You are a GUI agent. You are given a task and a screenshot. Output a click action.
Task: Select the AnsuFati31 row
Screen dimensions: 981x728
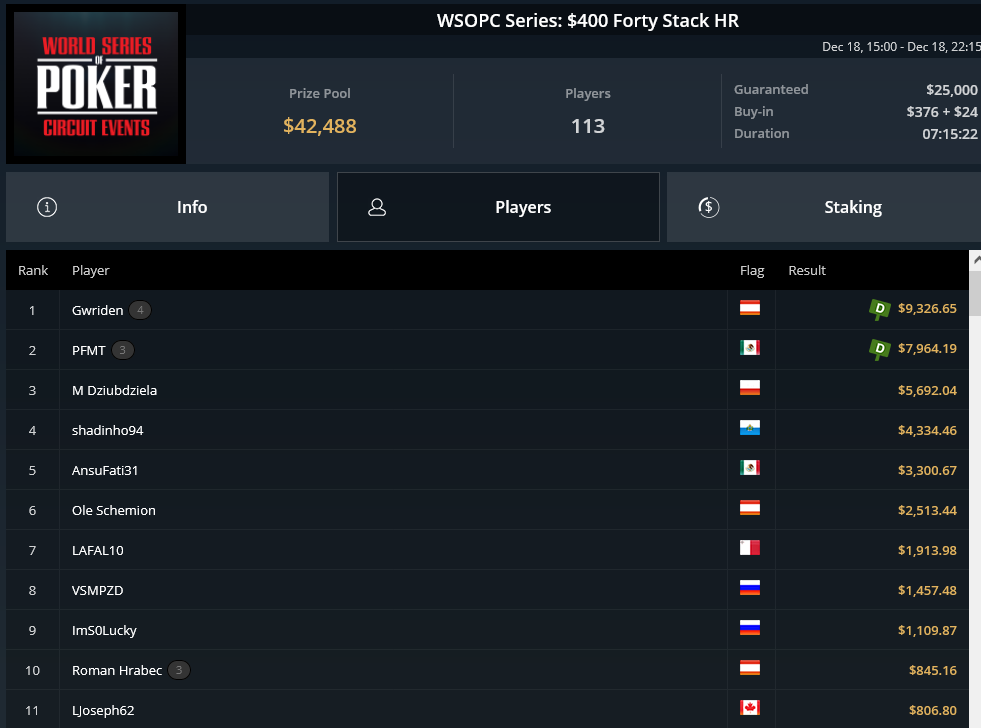[487, 470]
